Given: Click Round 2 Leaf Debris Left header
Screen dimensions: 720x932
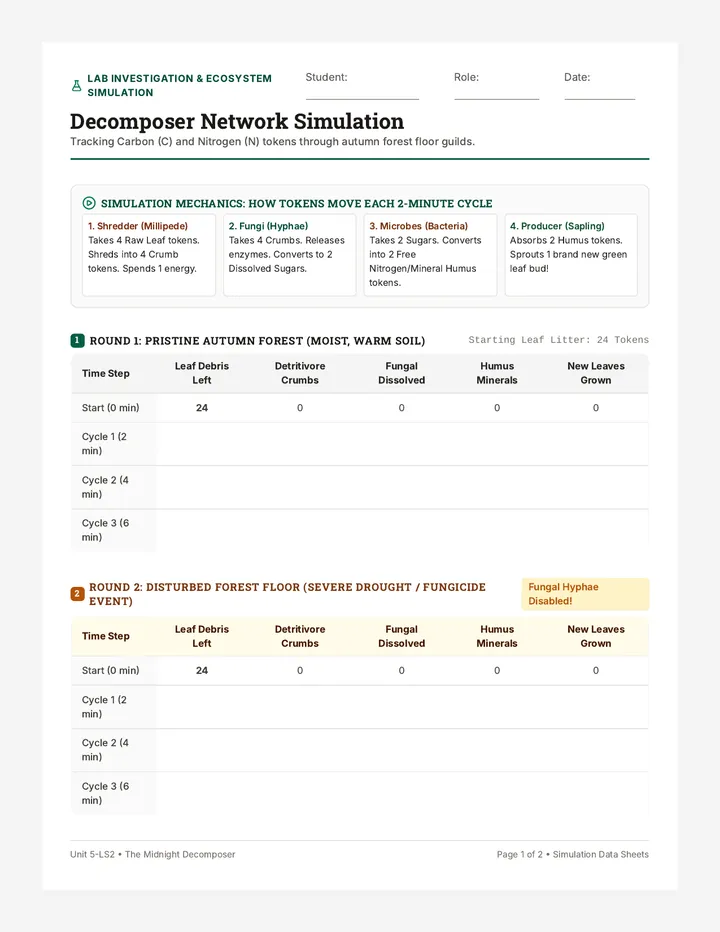Looking at the screenshot, I should pyautogui.click(x=202, y=636).
